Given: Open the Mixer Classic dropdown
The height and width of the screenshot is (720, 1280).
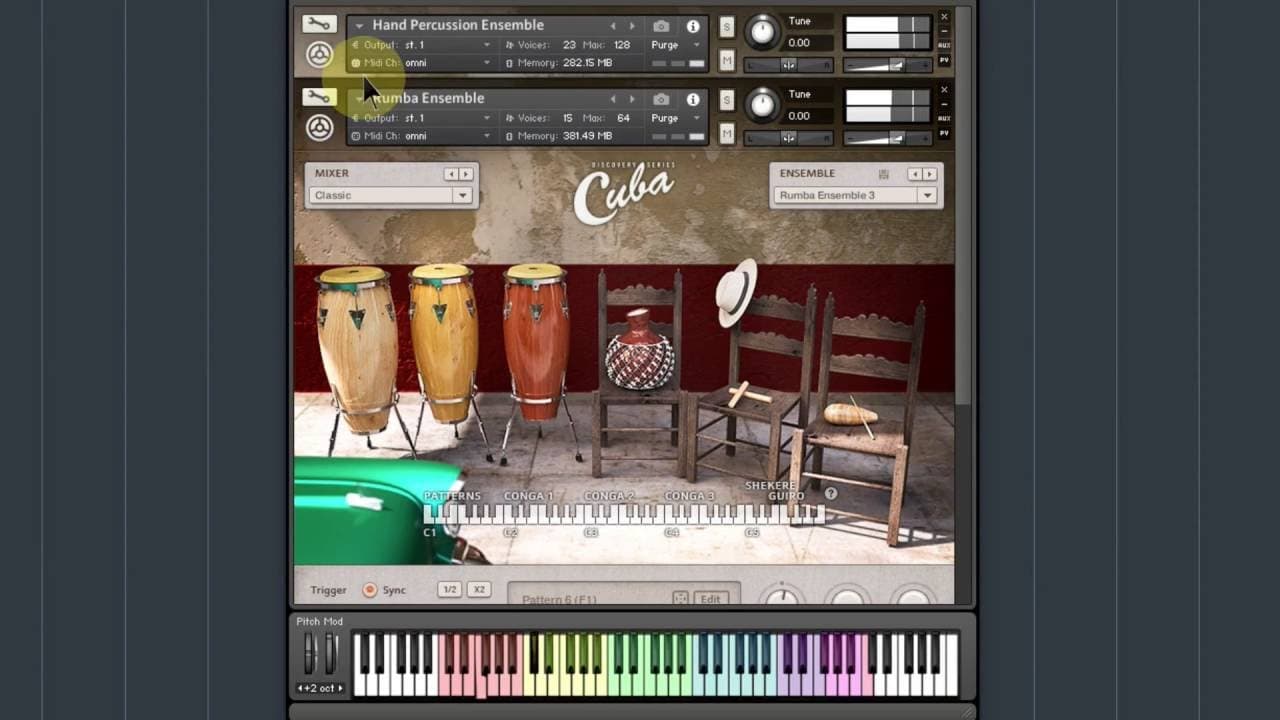Looking at the screenshot, I should (390, 195).
